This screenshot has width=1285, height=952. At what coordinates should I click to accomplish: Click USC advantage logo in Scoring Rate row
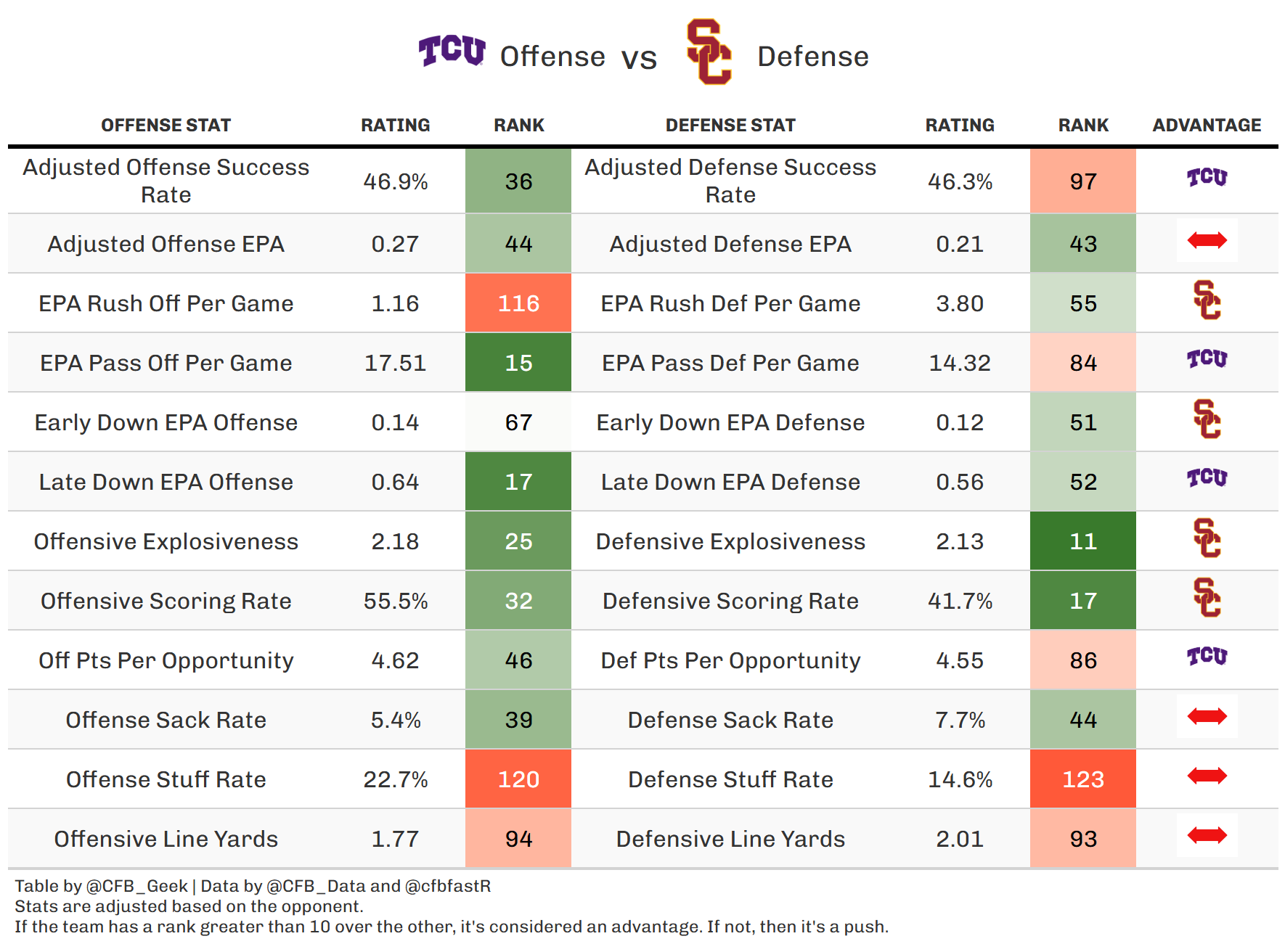tap(1207, 598)
